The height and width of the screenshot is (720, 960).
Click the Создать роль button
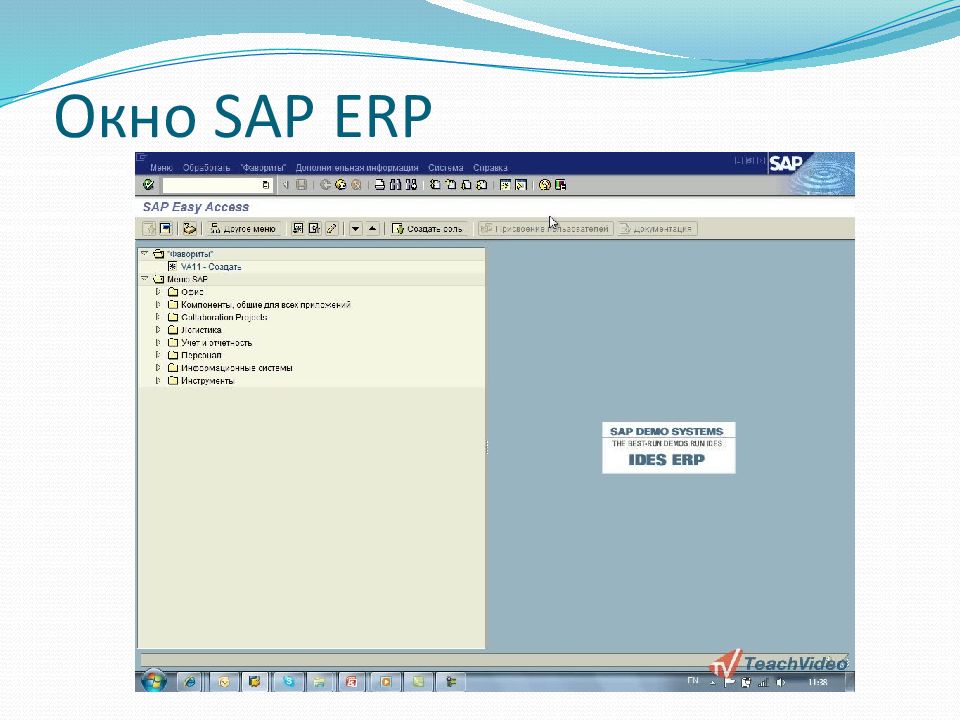click(427, 228)
